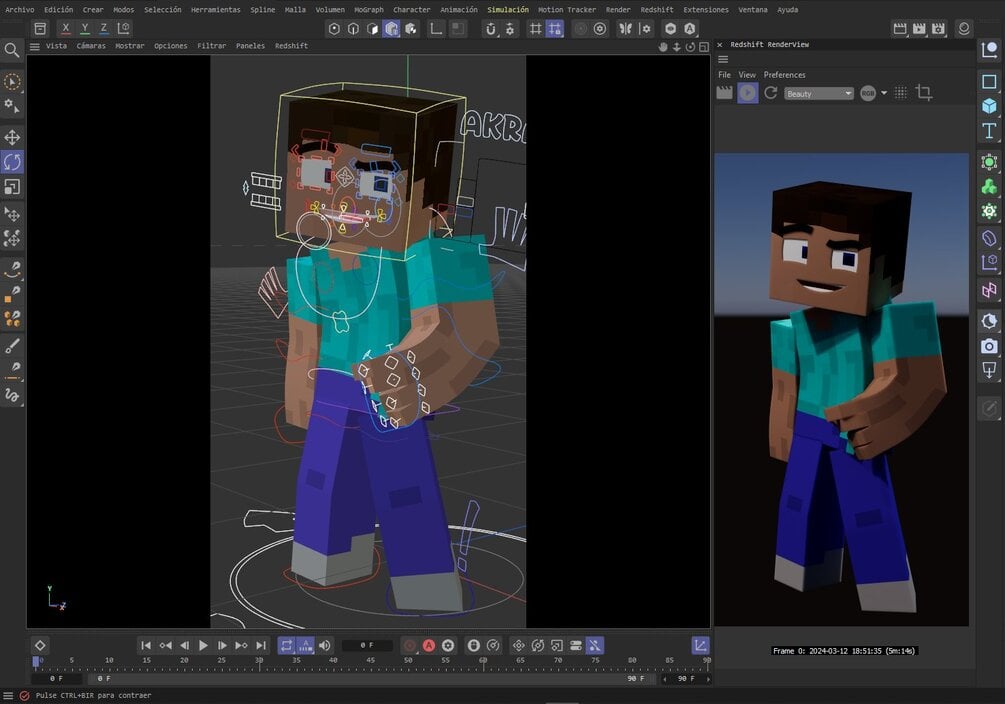Open the status bar hamburger menu at bottom left
The width and height of the screenshot is (1005, 704).
[8, 695]
